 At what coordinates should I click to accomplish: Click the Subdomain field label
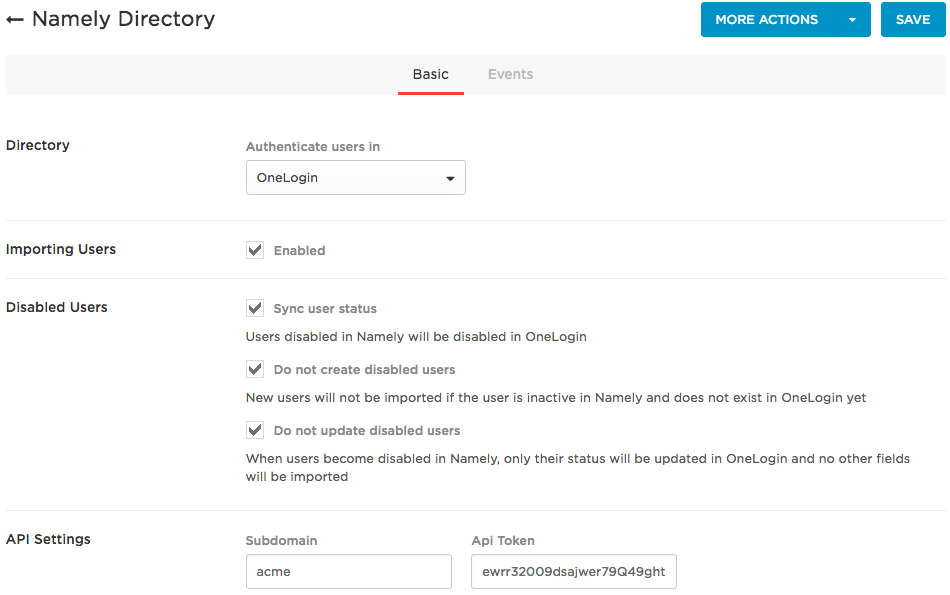pyautogui.click(x=281, y=540)
